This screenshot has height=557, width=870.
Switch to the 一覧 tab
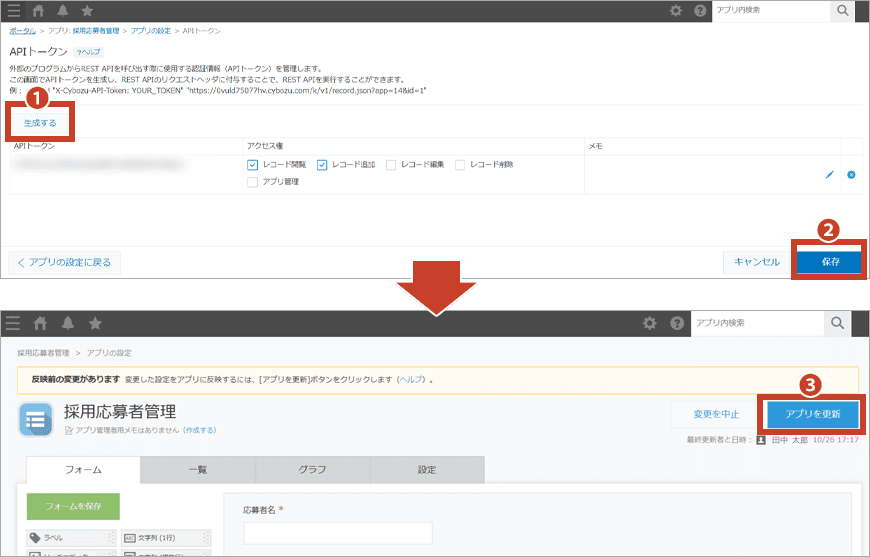coord(197,469)
